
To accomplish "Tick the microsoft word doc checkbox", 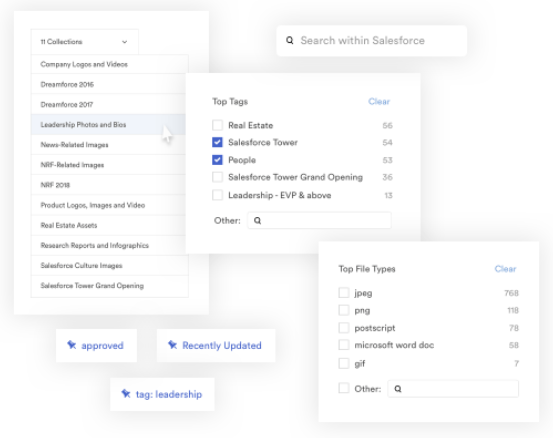I will point(344,345).
